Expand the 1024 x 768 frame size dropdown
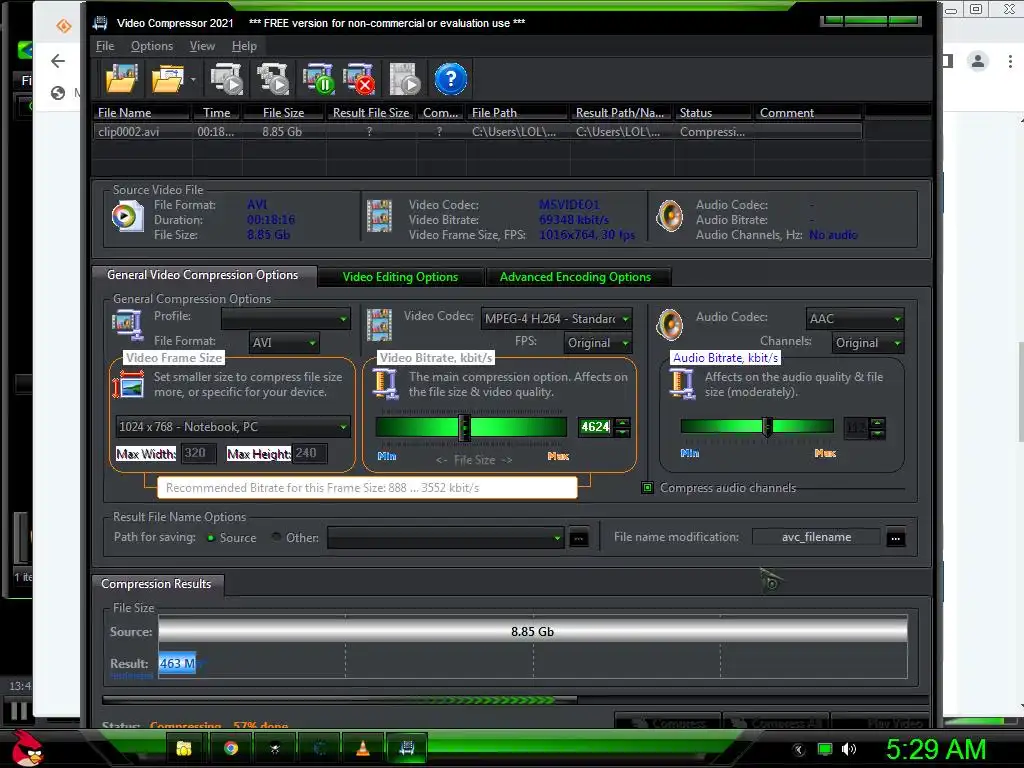The height and width of the screenshot is (768, 1024). pos(232,427)
